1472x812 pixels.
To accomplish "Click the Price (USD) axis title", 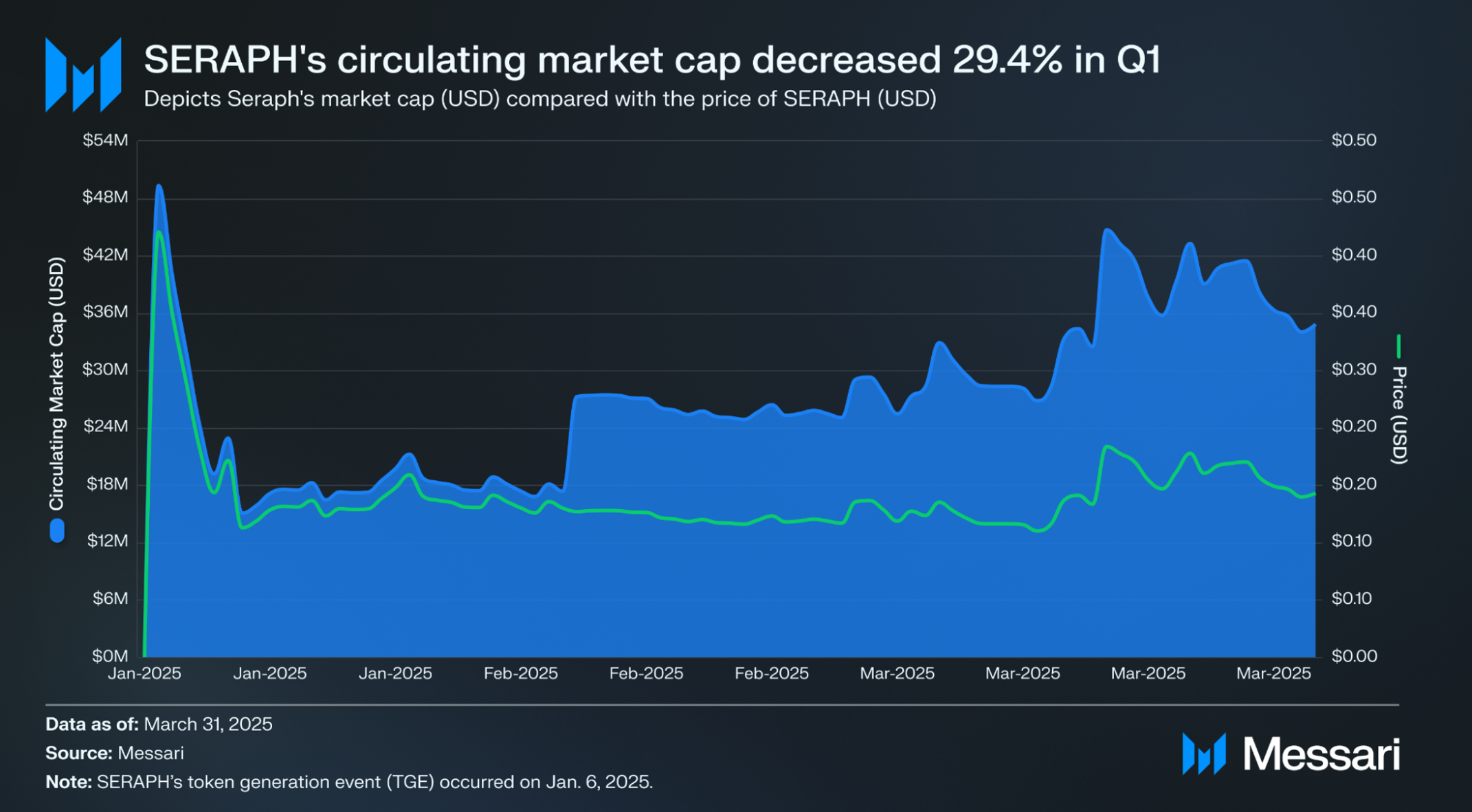I will 1399,415.
